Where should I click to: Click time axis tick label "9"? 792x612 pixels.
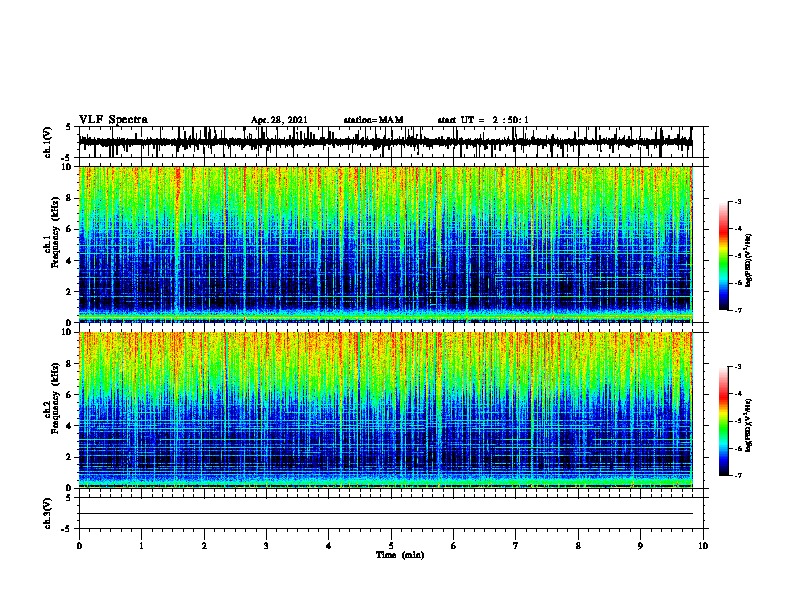pyautogui.click(x=640, y=546)
